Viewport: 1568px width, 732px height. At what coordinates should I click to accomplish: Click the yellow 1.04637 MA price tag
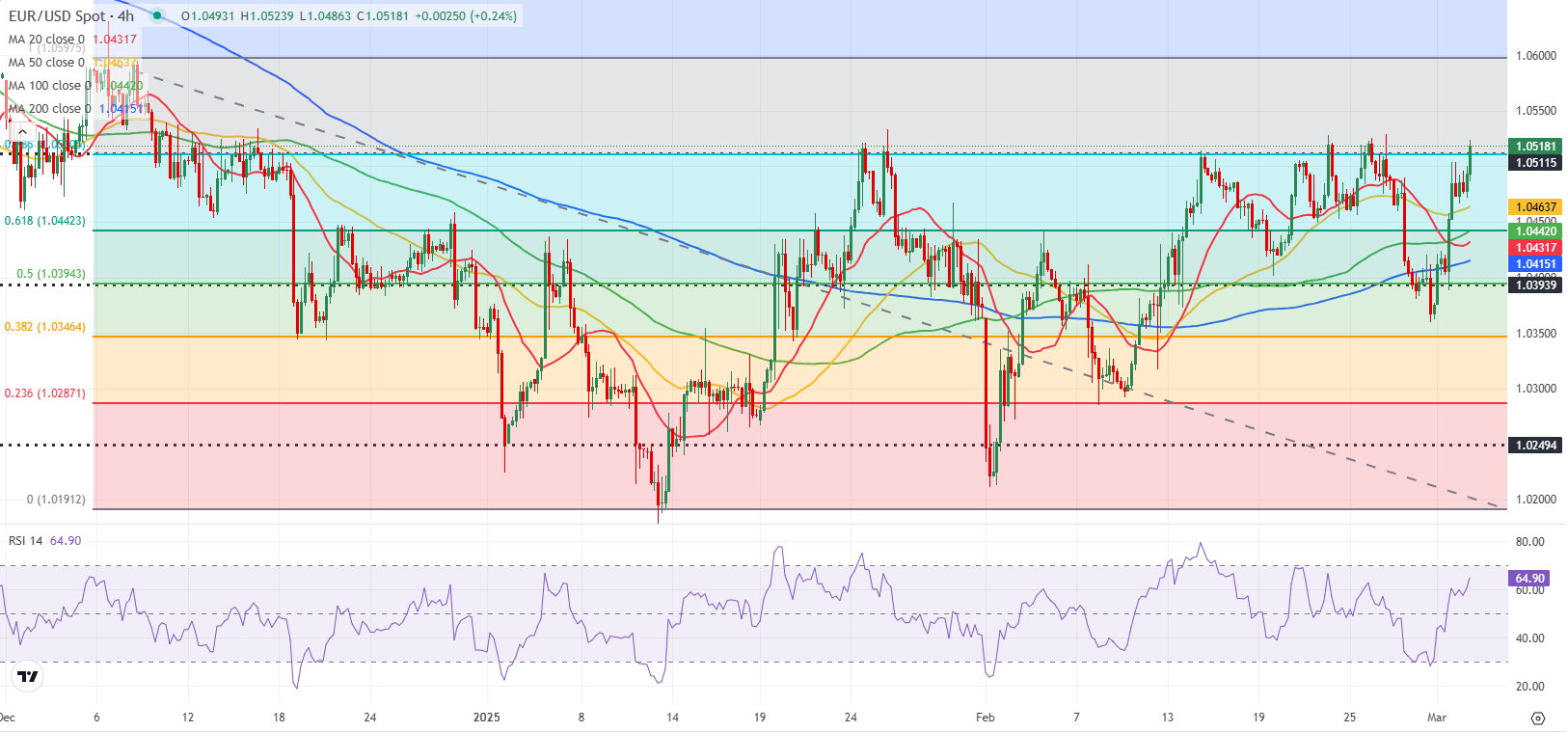(1536, 207)
